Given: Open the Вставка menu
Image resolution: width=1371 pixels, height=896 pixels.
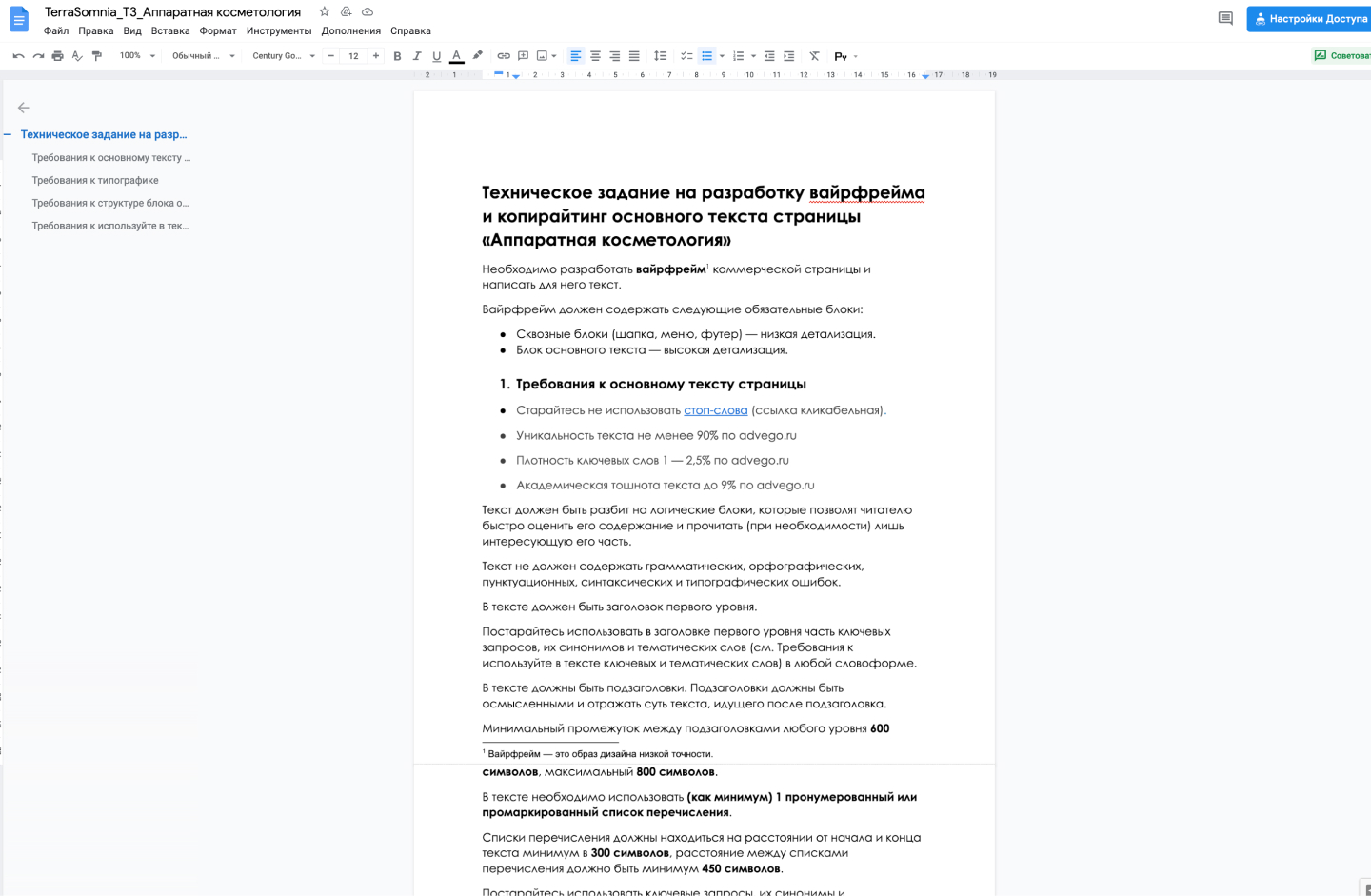Looking at the screenshot, I should click(170, 30).
